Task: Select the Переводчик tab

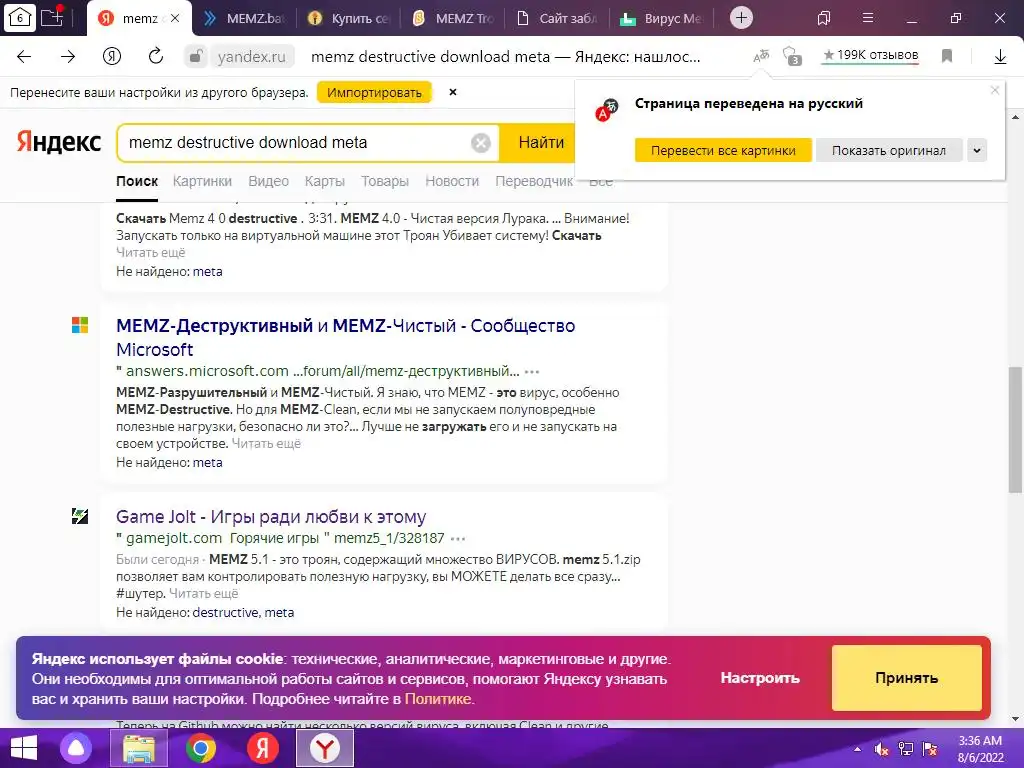Action: pos(534,181)
